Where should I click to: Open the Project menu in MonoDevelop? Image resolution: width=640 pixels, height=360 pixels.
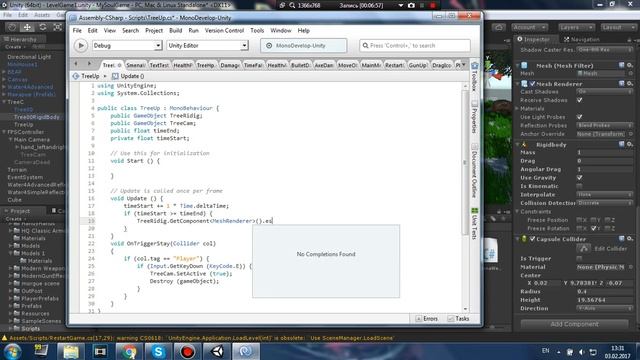154,31
